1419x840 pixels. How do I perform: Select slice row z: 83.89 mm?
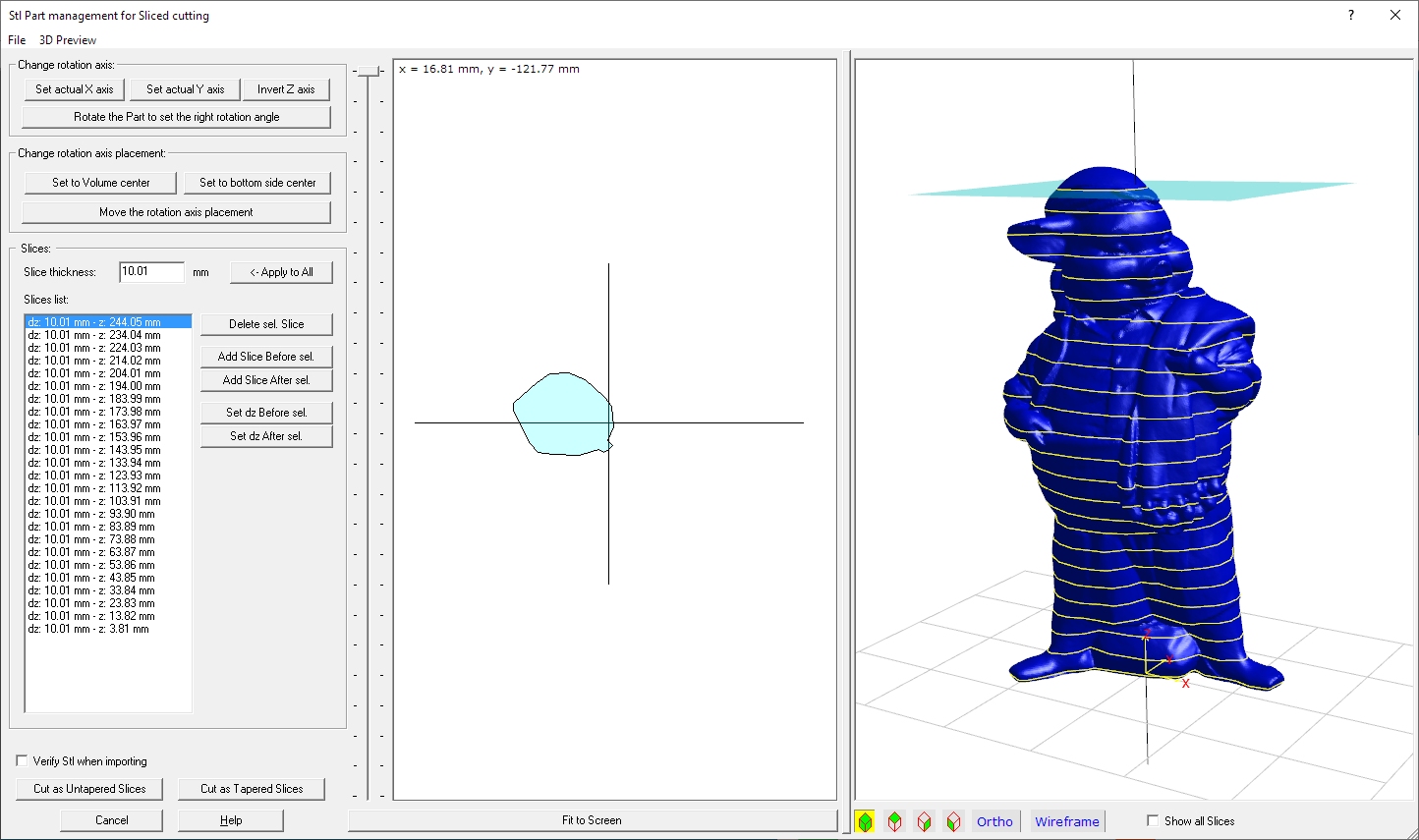coord(108,527)
